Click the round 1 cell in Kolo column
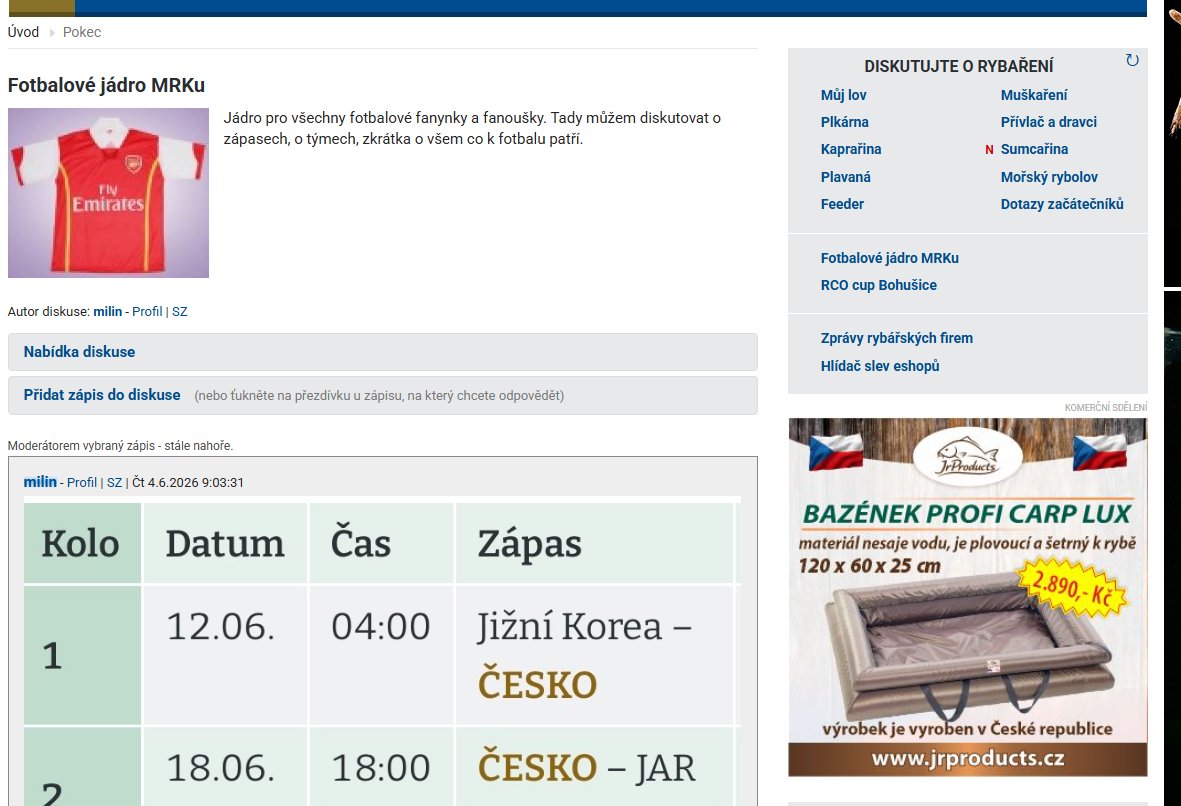1181x806 pixels. click(x=82, y=655)
